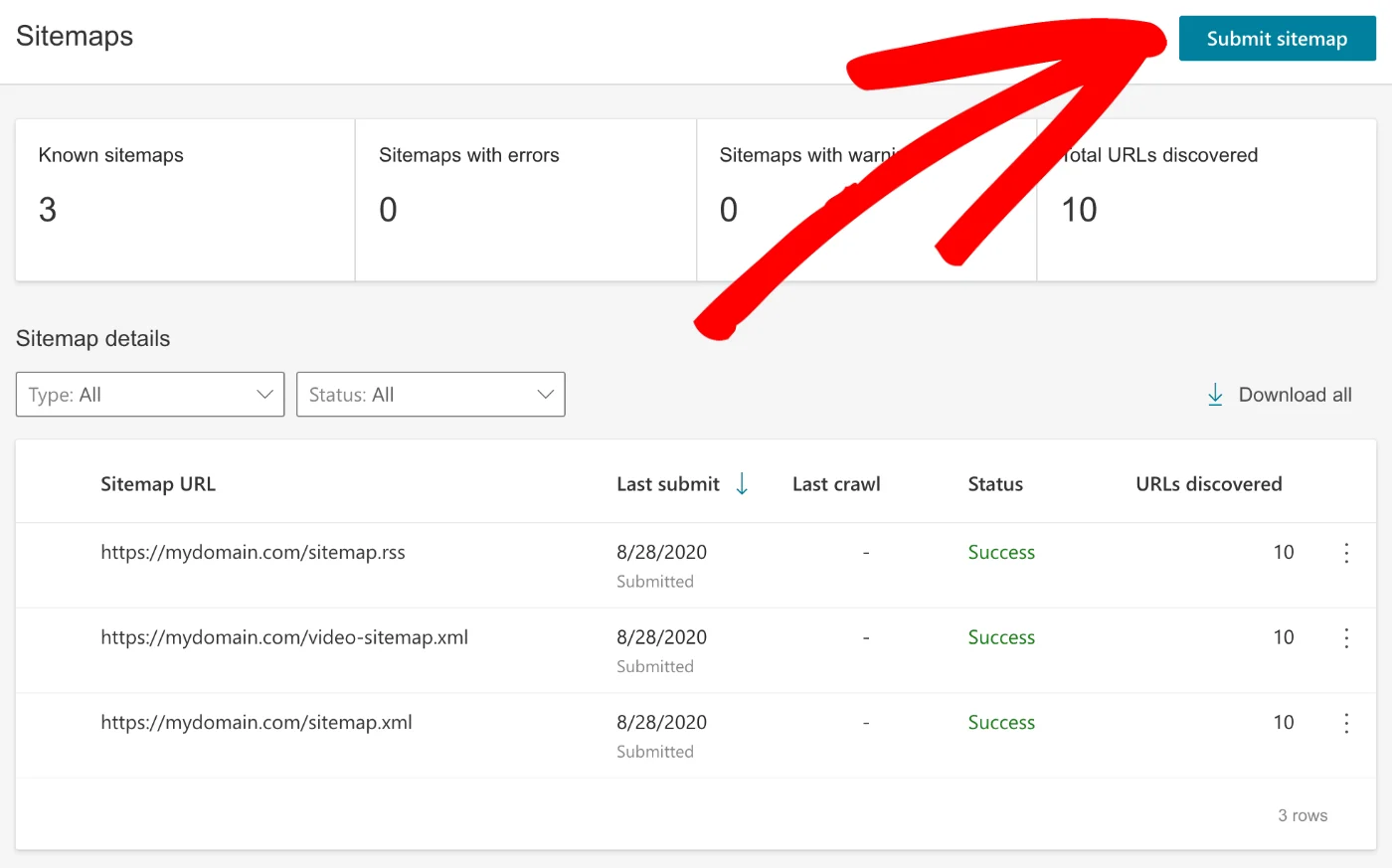Select the Success status for sitemap.rss
The image size is (1392, 868).
[x=1001, y=552]
